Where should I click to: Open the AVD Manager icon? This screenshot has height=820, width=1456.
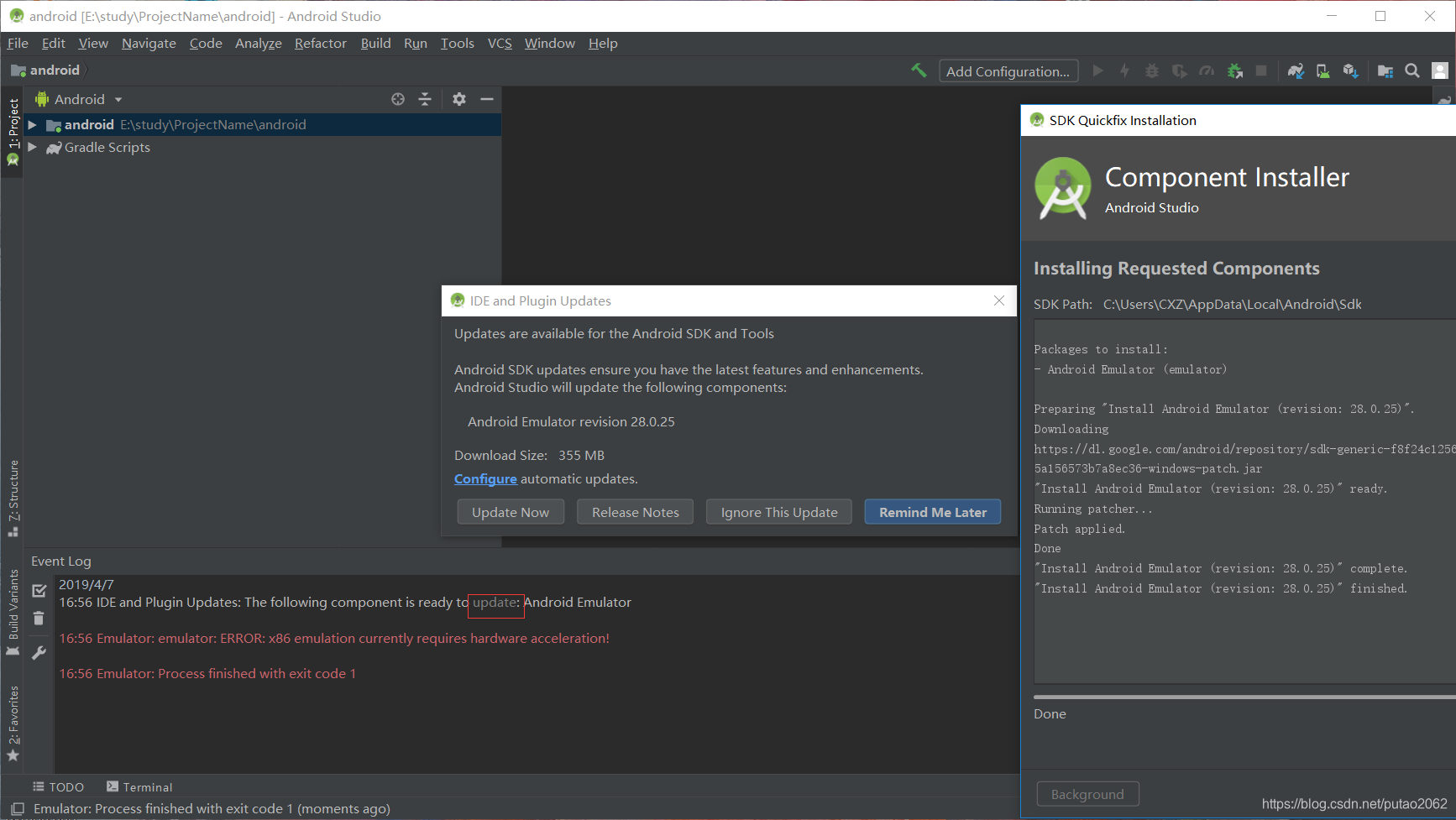point(1322,71)
